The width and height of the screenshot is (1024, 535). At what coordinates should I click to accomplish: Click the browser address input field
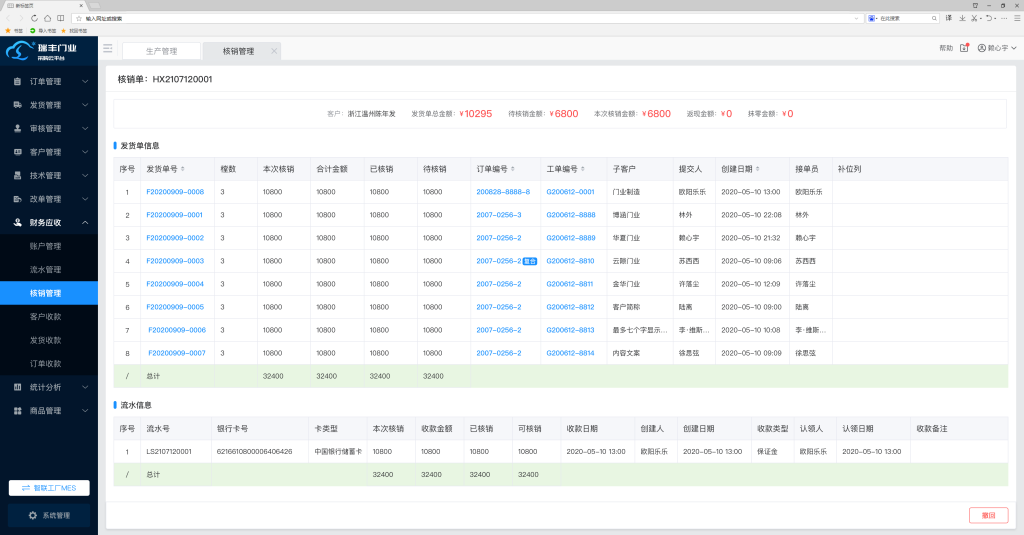[x=467, y=18]
